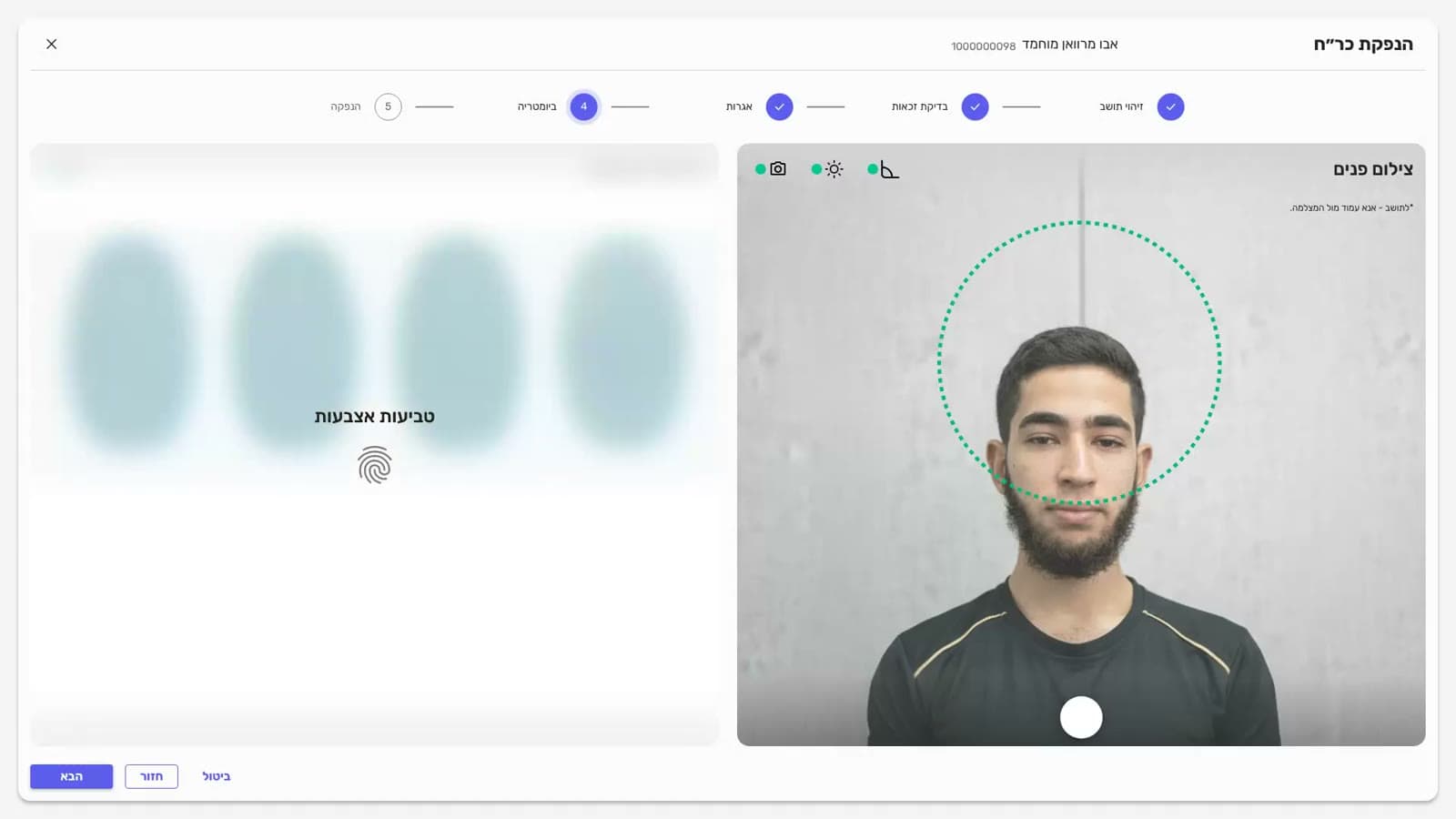The width and height of the screenshot is (1456, 819).
Task: Click the הנפקת כר"ח dialog title
Action: (1363, 44)
